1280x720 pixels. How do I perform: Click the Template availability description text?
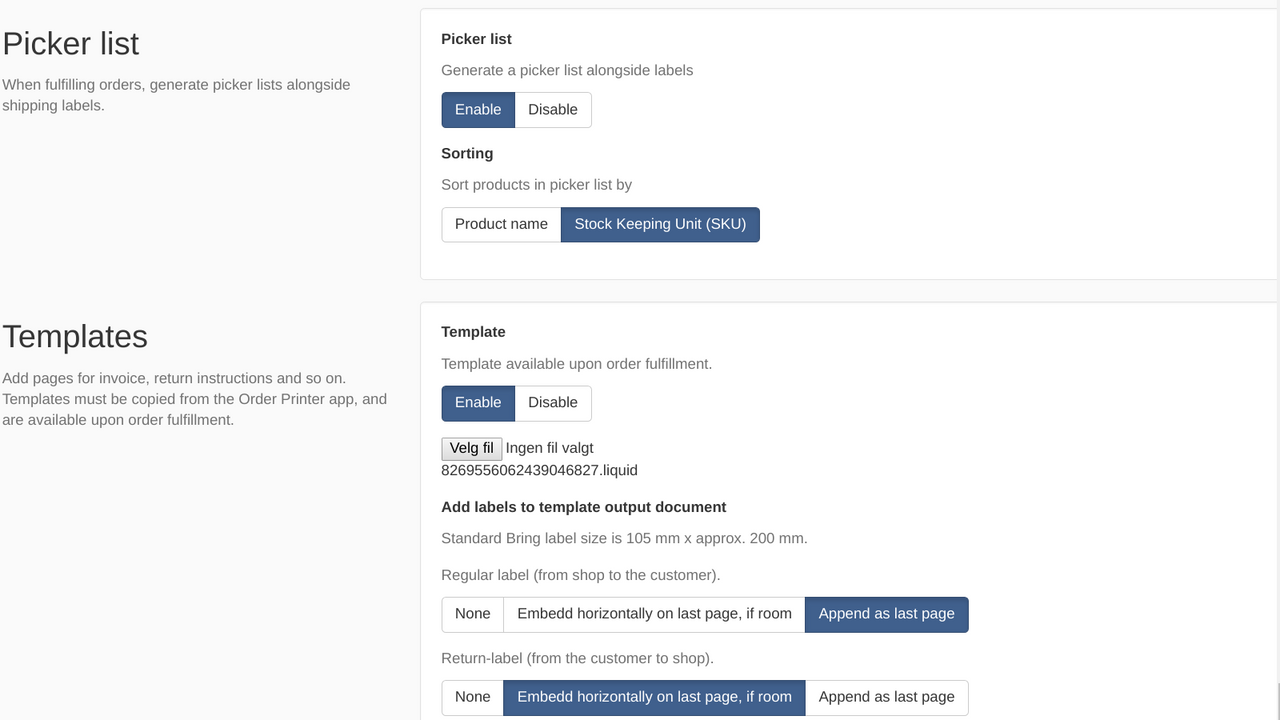(576, 363)
